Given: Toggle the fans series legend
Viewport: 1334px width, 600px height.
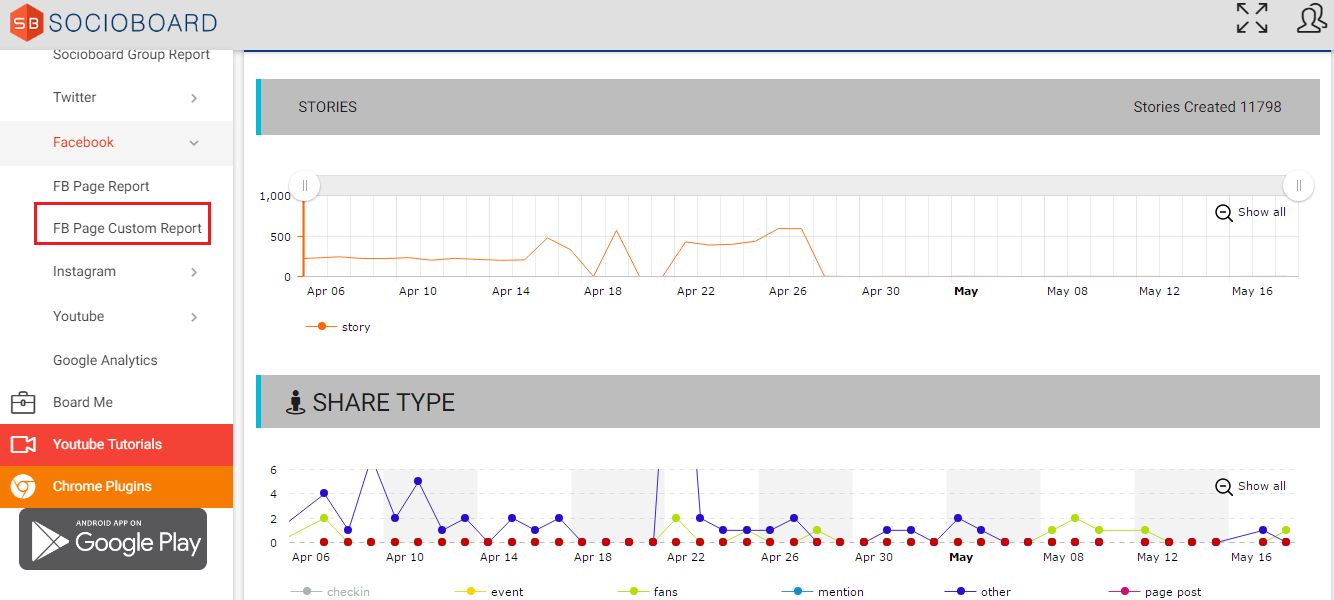Looking at the screenshot, I should (647, 592).
